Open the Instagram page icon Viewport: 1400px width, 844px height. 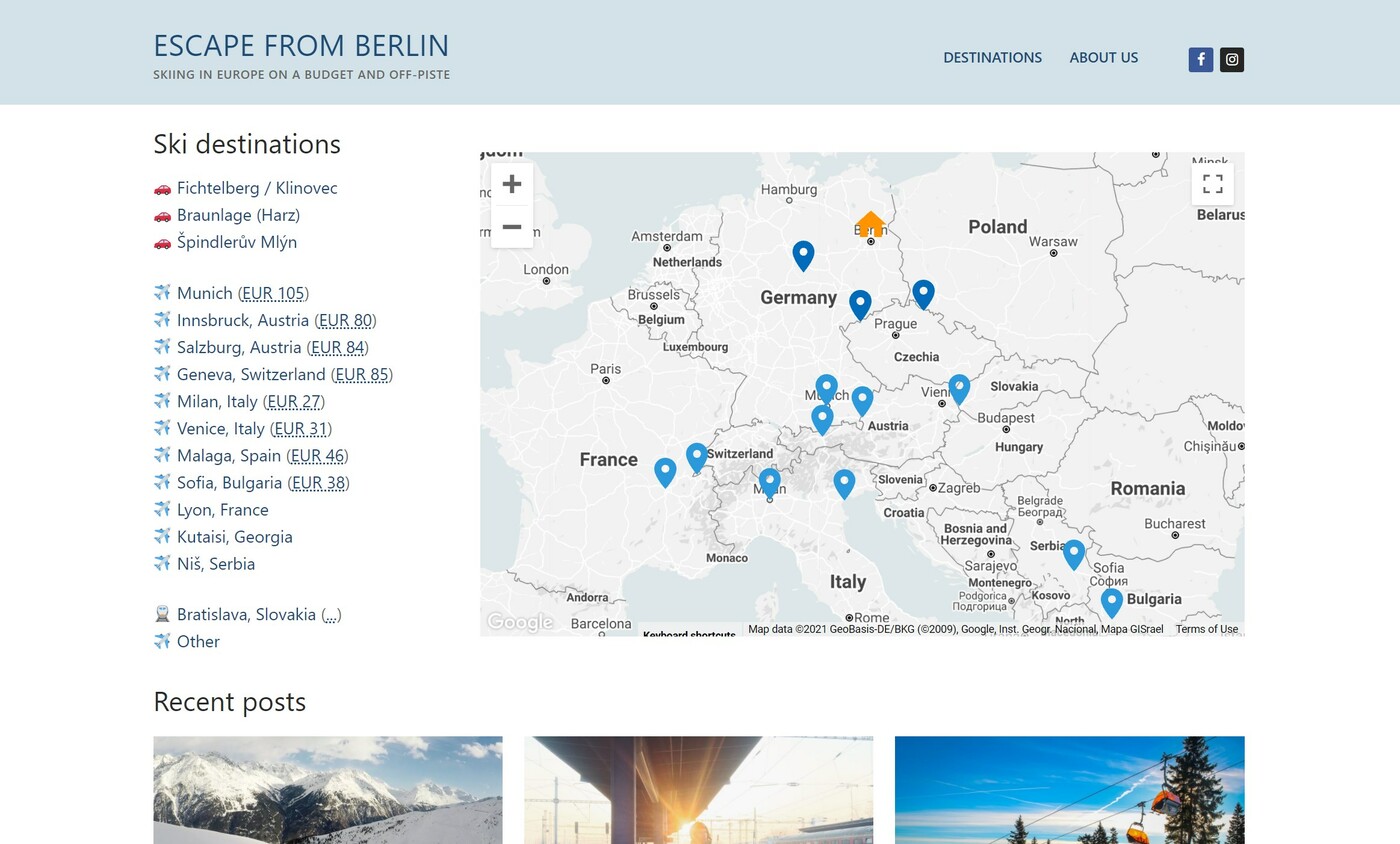[1232, 59]
